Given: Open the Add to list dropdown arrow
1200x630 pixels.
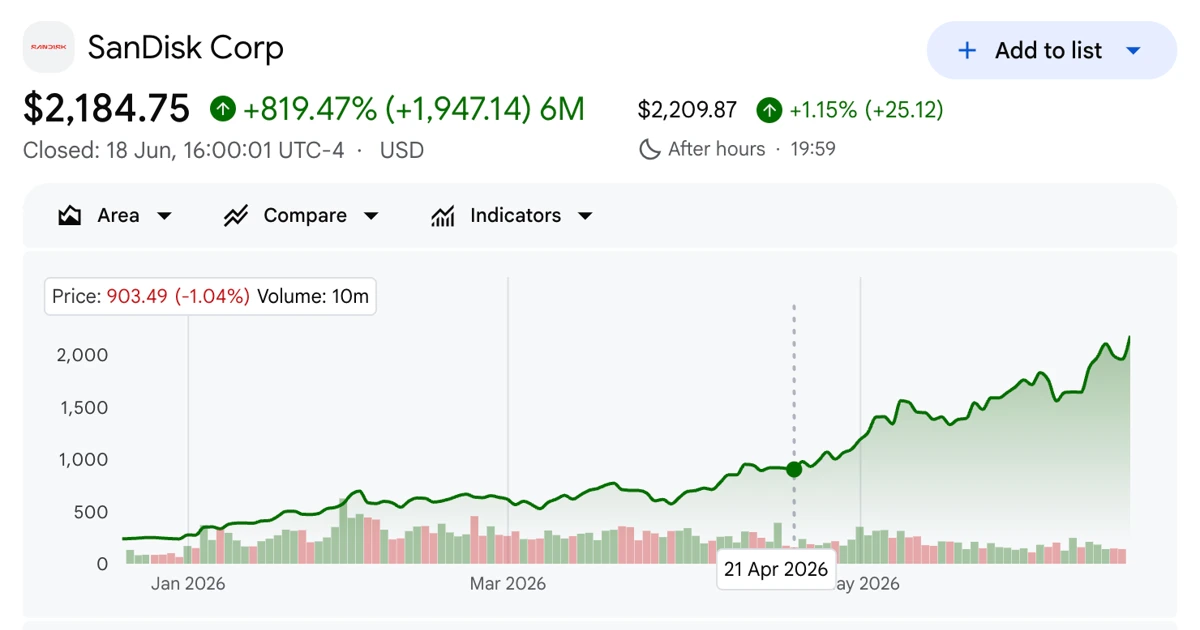Looking at the screenshot, I should [x=1133, y=50].
